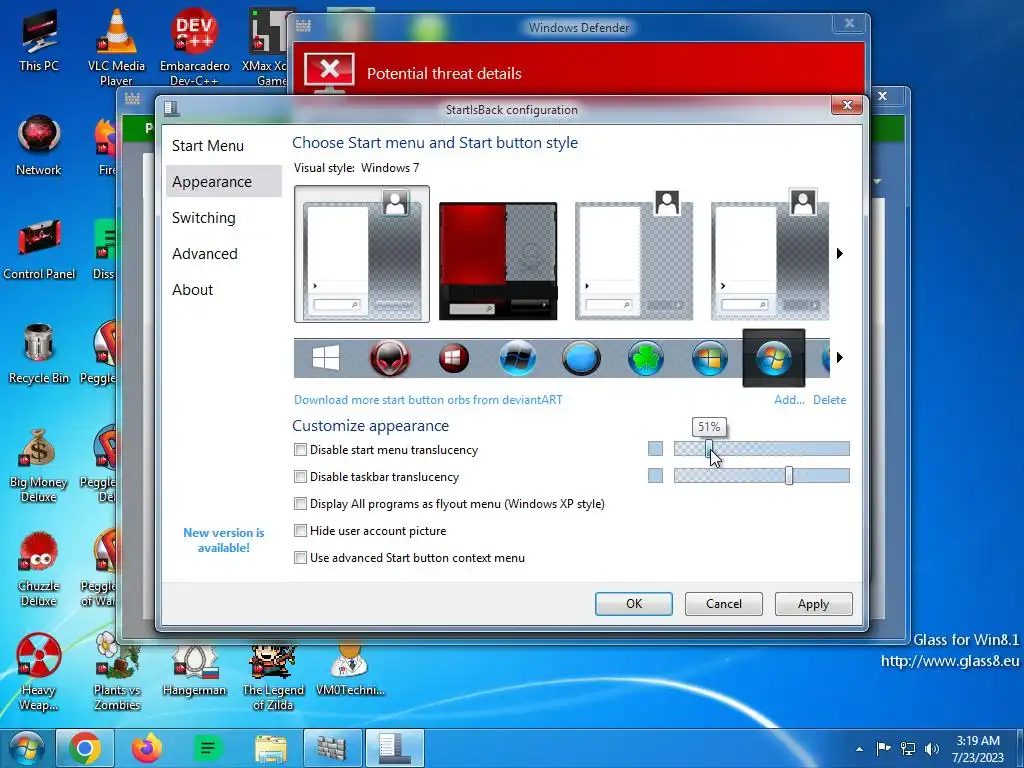The height and width of the screenshot is (768, 1024).
Task: Check Disable taskbar translucency
Action: click(x=300, y=477)
